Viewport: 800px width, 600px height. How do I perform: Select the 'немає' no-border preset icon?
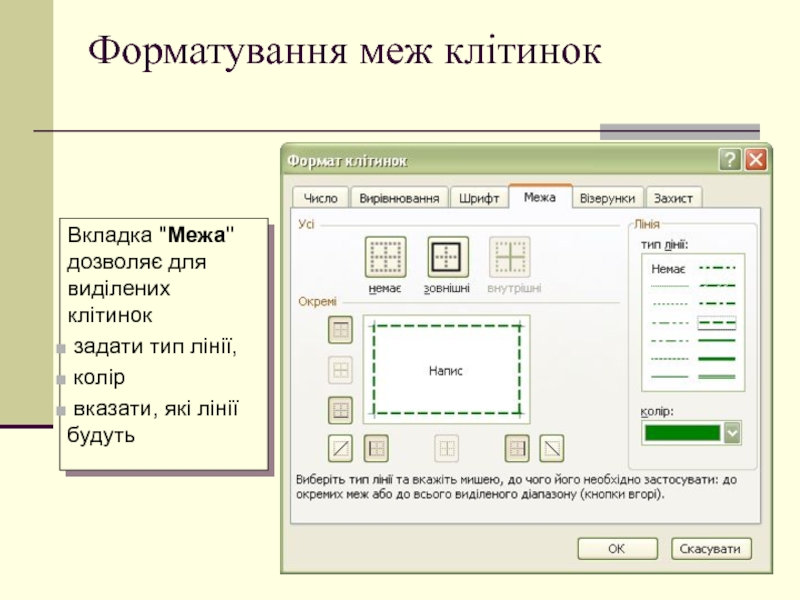click(385, 257)
